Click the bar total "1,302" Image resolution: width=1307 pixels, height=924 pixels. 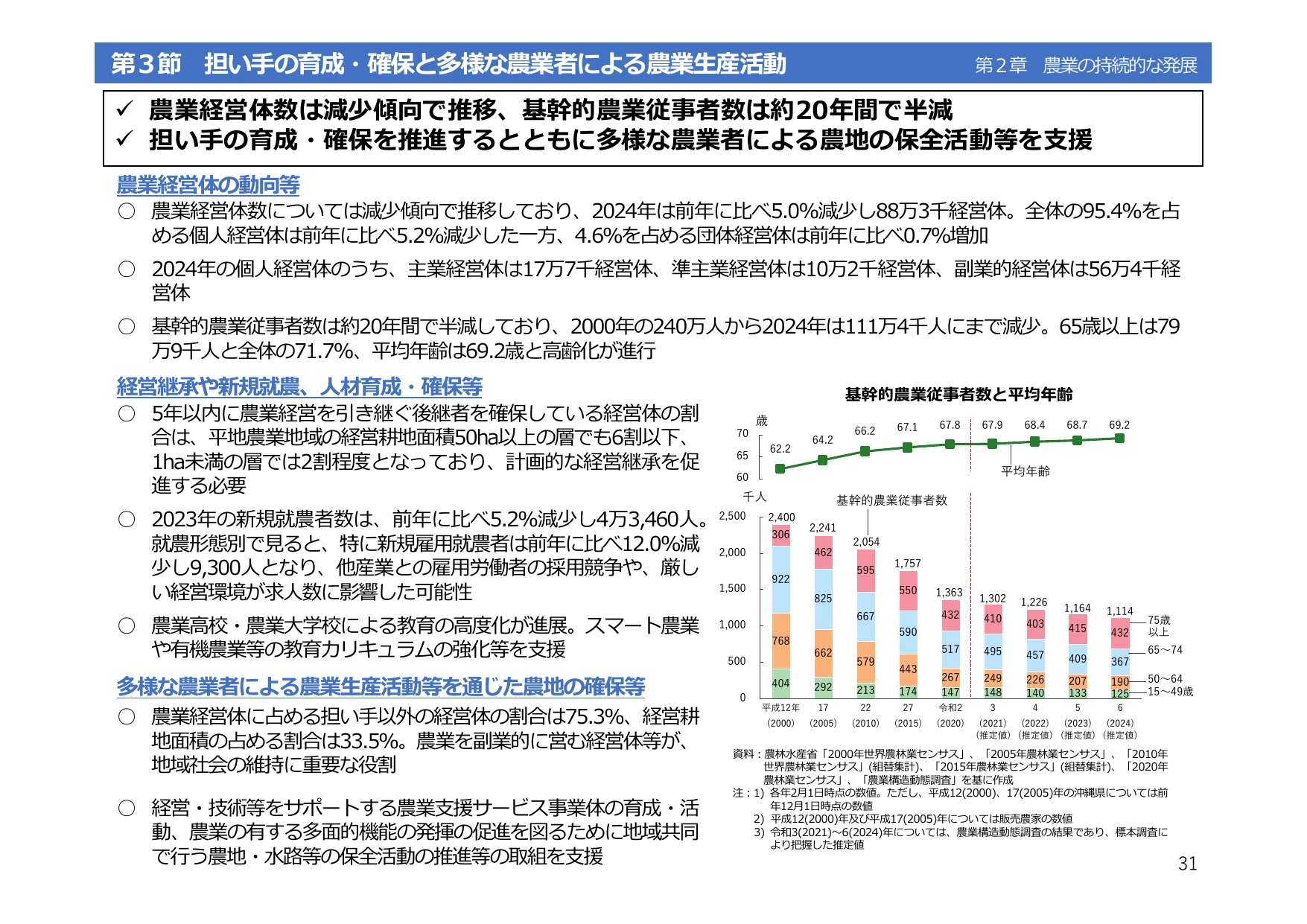click(x=993, y=599)
